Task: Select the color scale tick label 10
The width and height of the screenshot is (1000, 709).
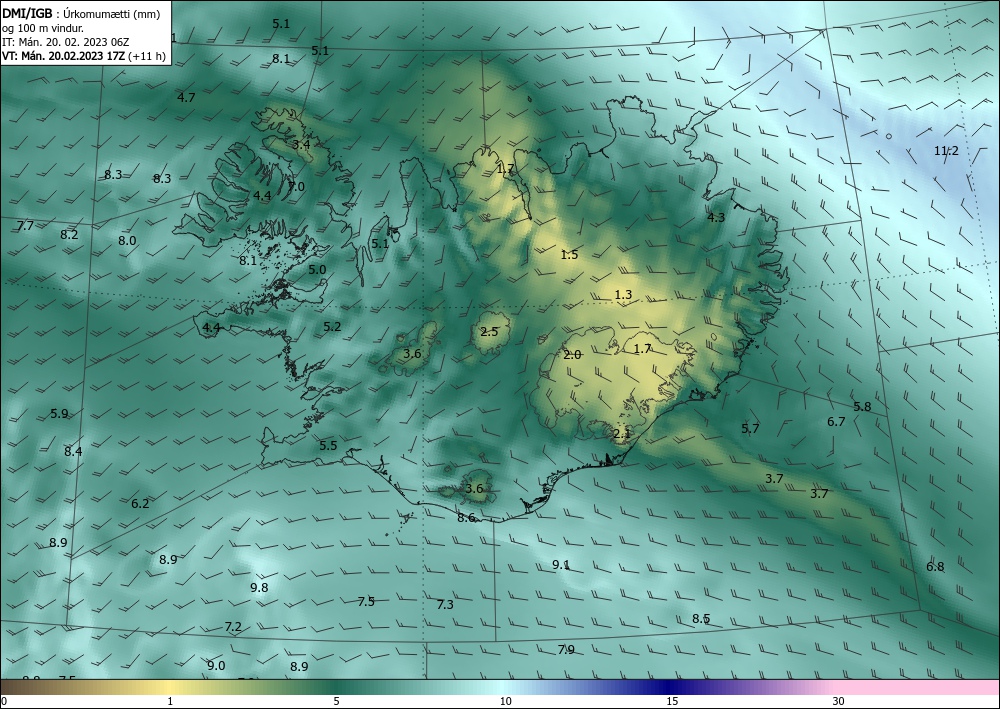Action: coord(505,701)
